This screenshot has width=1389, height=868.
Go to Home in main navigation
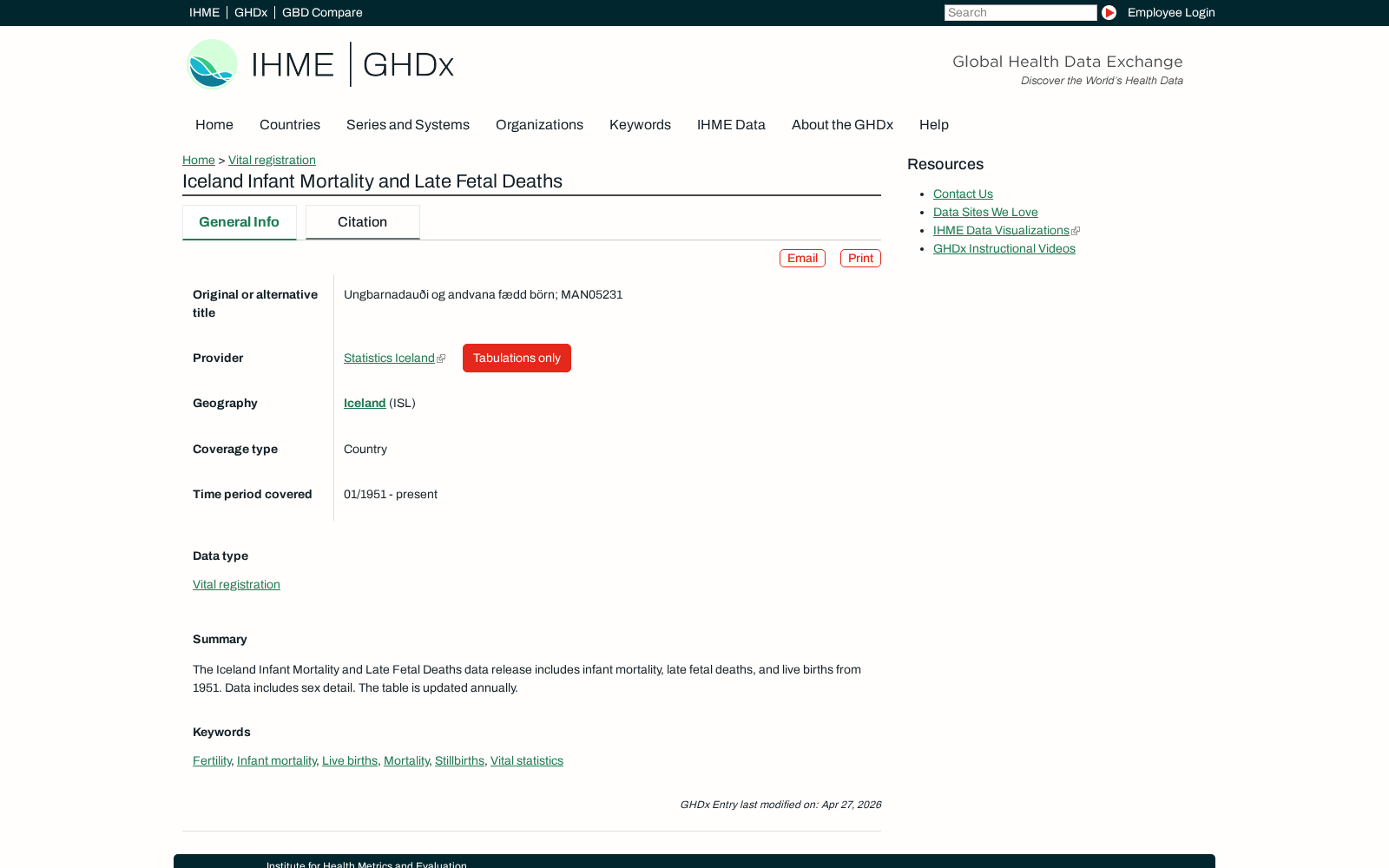(x=214, y=125)
